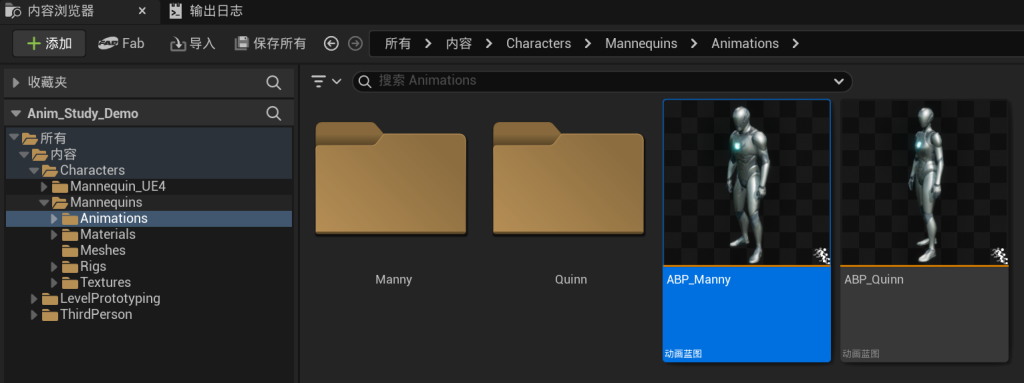This screenshot has width=1024, height=383.
Task: Click Mannequins in the breadcrumb path
Action: coord(641,43)
